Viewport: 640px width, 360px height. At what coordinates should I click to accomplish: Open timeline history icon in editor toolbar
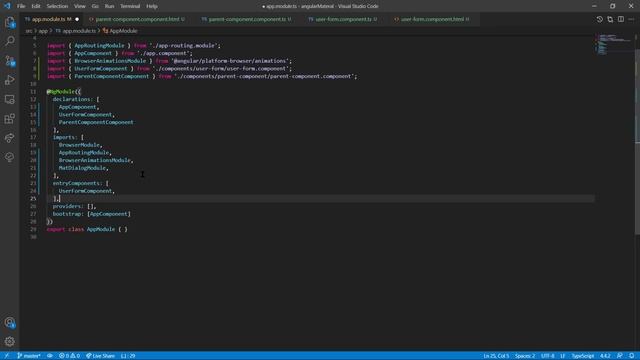(599, 19)
